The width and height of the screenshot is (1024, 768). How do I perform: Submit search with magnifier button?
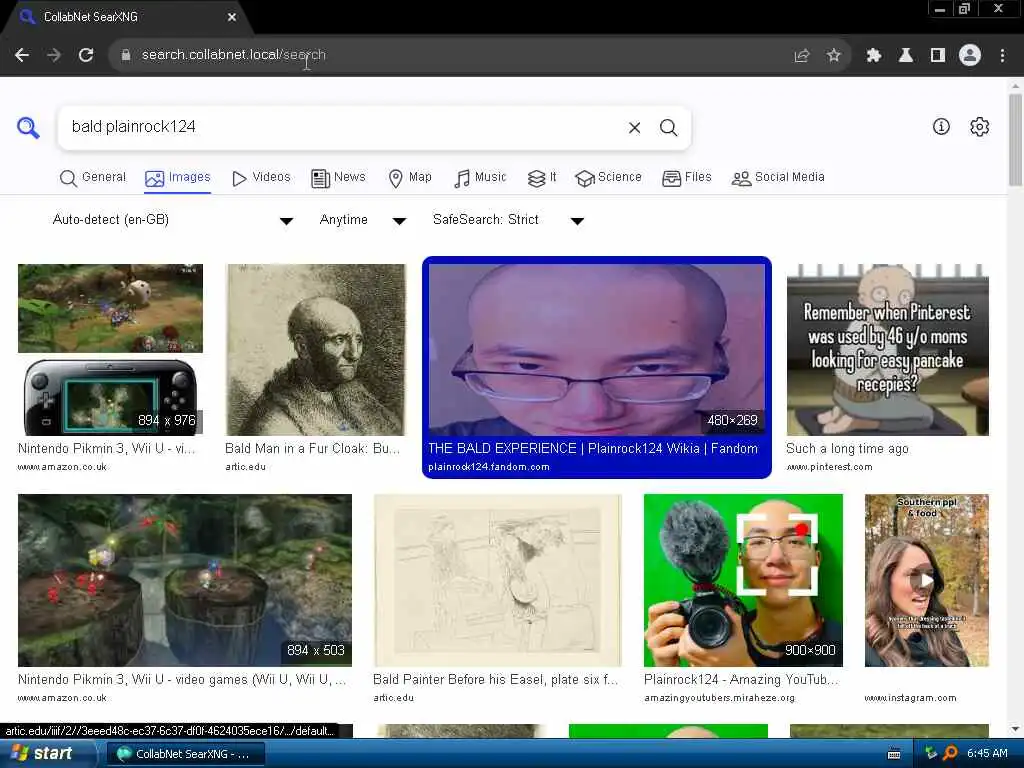[x=668, y=127]
